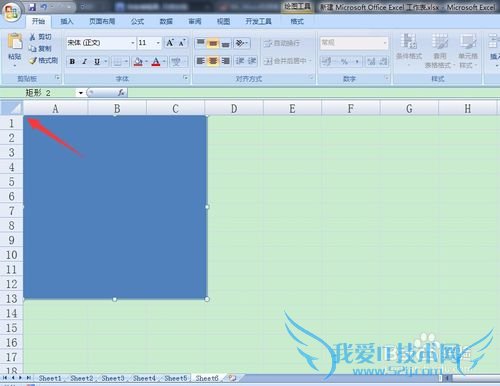Increase the indent

point(252,61)
